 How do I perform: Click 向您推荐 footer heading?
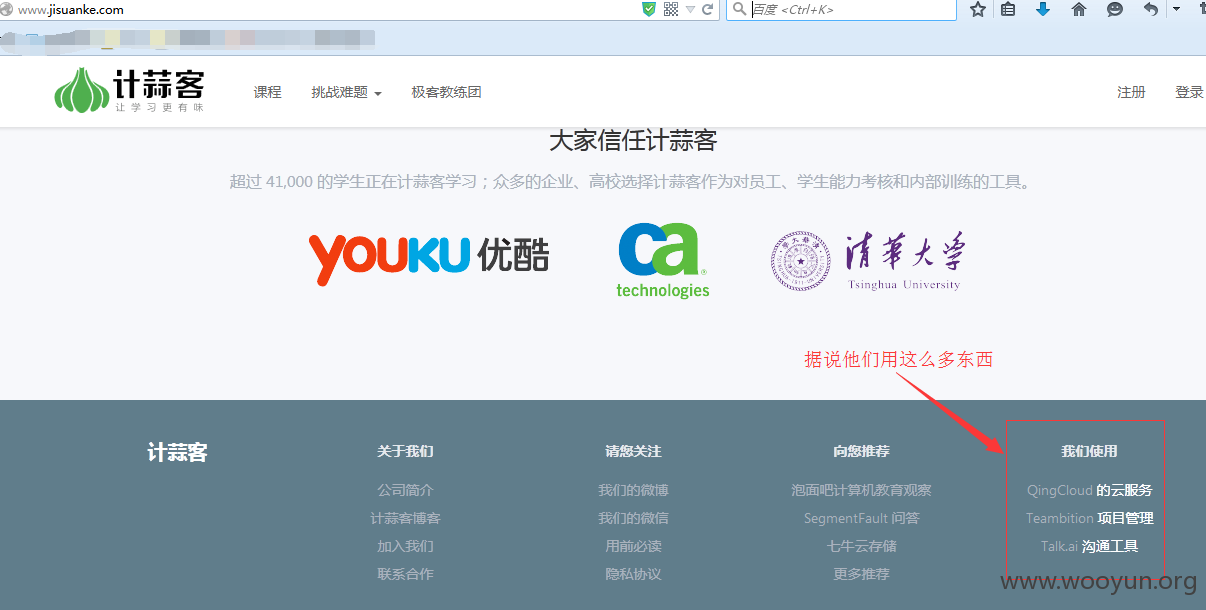click(x=861, y=451)
